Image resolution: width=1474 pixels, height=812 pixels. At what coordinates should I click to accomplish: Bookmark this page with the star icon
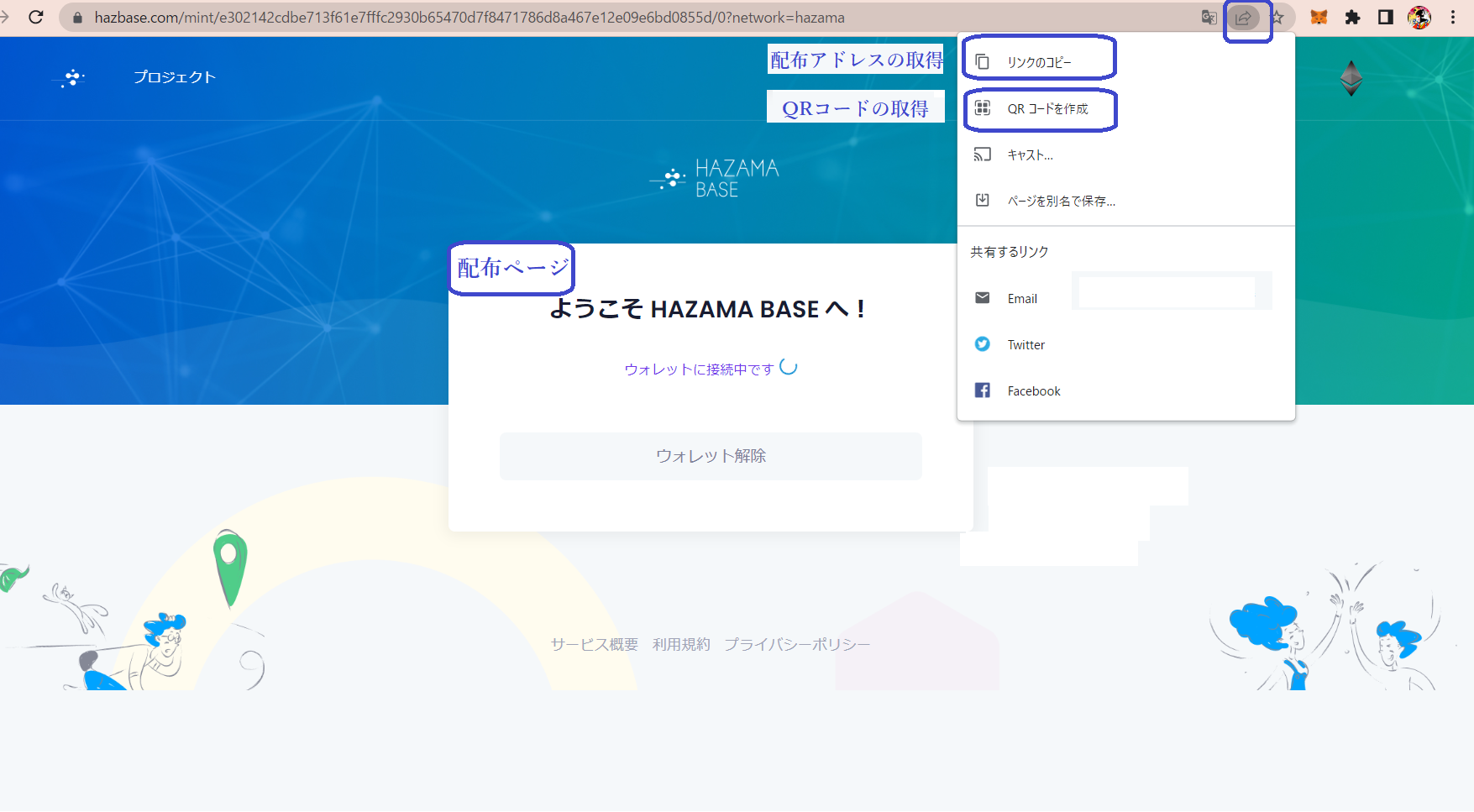click(x=1277, y=18)
